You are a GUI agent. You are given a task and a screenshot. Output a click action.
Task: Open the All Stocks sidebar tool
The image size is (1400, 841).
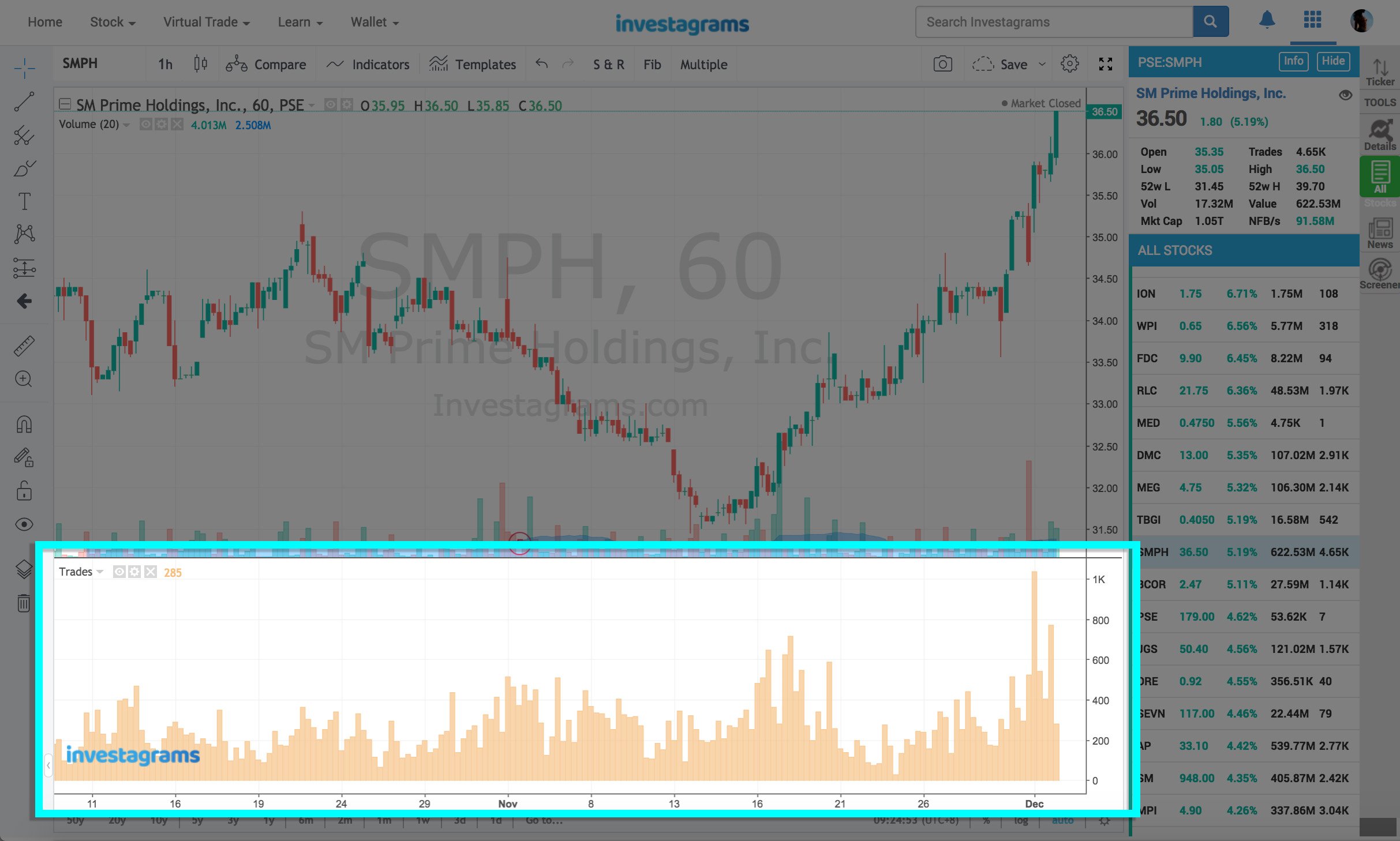click(1380, 177)
